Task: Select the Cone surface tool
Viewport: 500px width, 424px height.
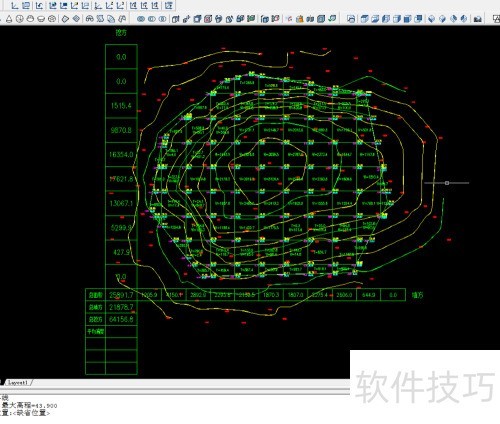Action: point(9,19)
